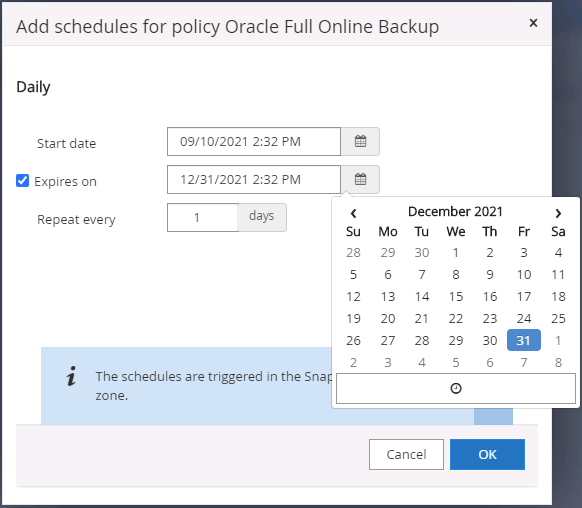Select December 1 in the calendar
The width and height of the screenshot is (582, 508).
coord(455,253)
